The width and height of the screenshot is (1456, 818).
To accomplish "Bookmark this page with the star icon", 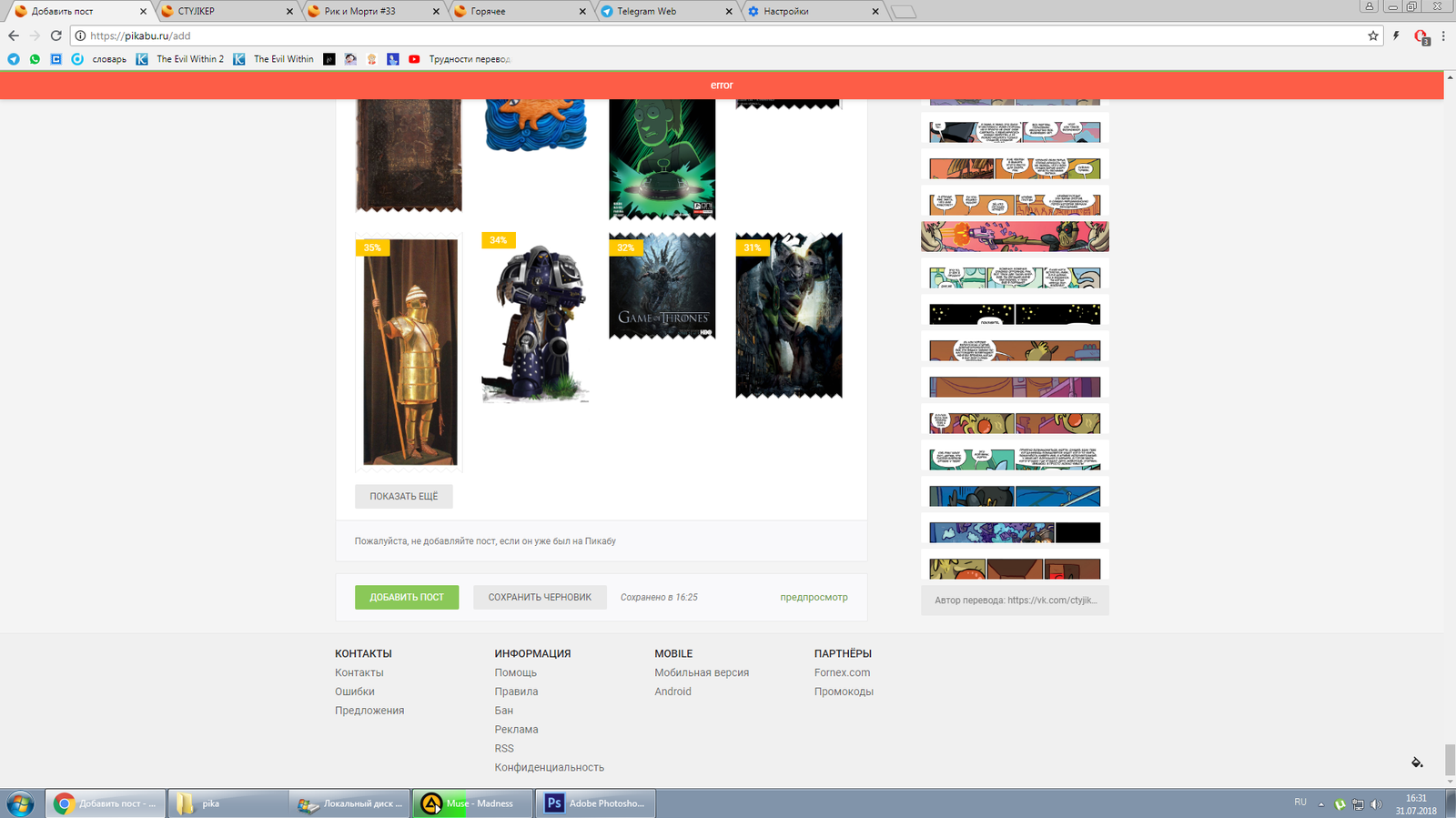I will click(1373, 35).
